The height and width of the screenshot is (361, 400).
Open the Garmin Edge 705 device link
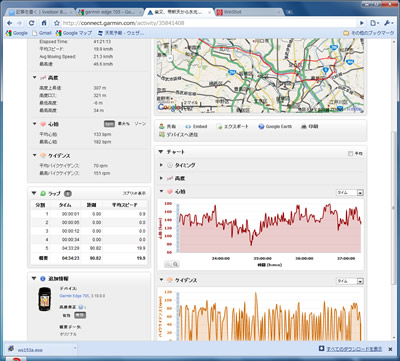click(x=74, y=296)
